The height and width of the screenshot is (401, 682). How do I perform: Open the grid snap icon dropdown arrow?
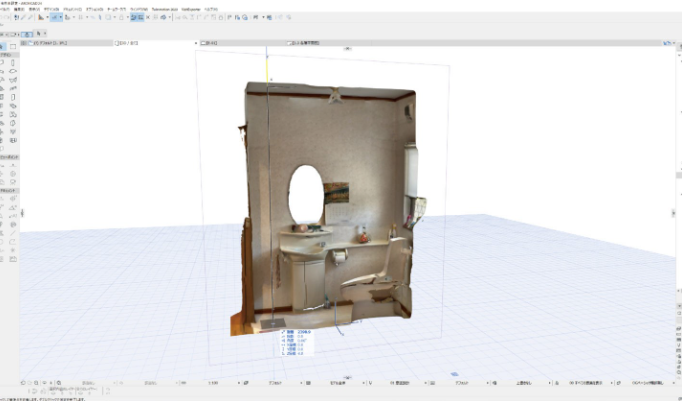(60, 17)
